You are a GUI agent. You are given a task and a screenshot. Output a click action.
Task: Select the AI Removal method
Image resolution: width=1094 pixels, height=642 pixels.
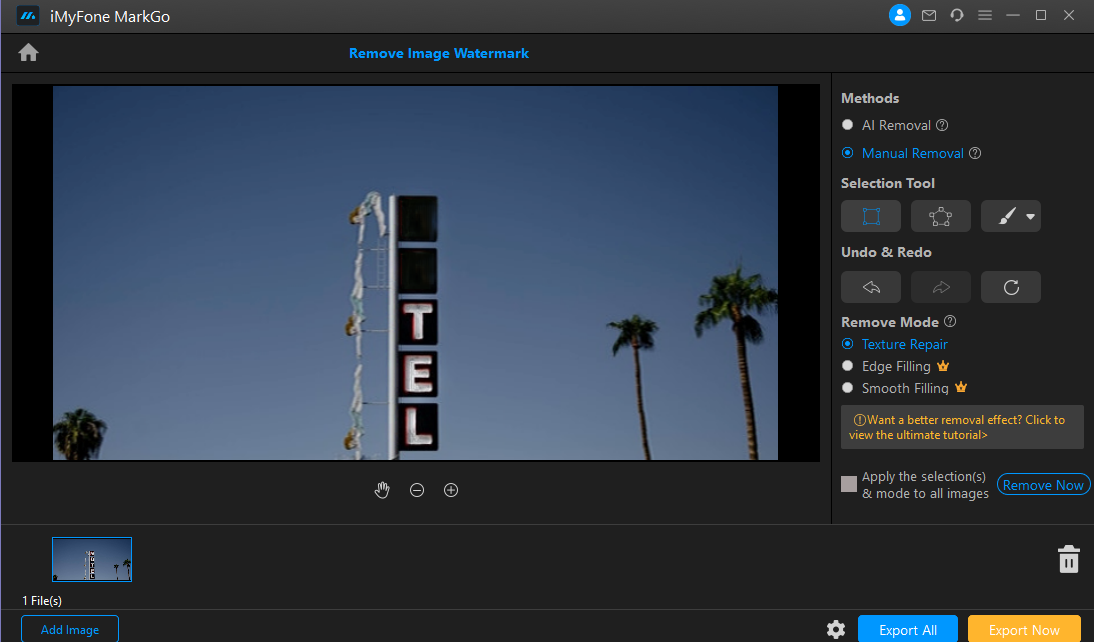848,125
